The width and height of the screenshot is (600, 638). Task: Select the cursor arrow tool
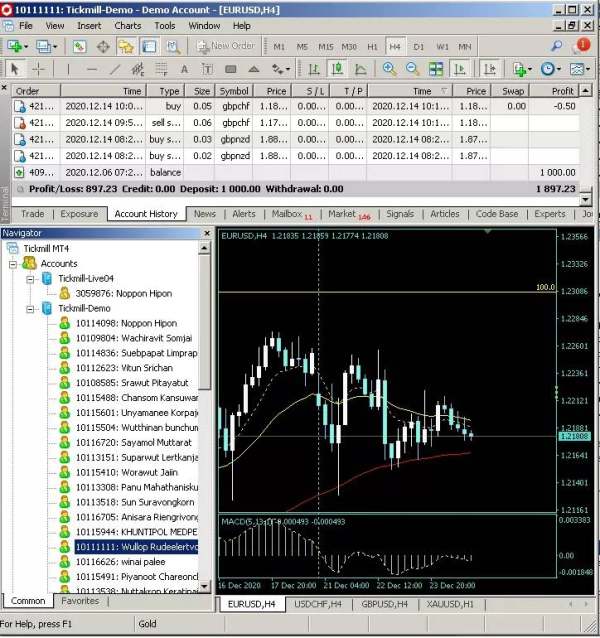pos(15,69)
